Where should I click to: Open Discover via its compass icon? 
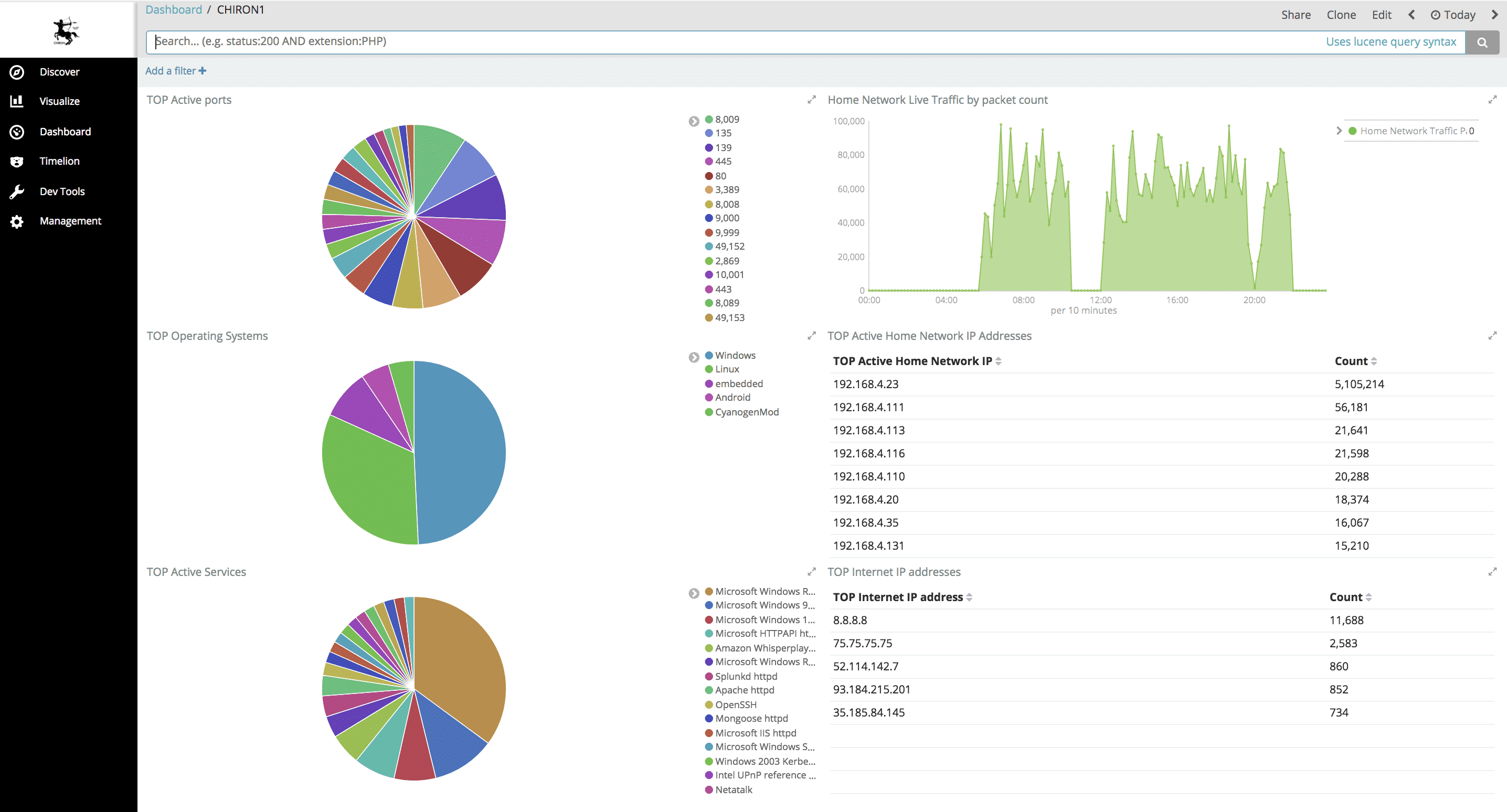click(17, 72)
